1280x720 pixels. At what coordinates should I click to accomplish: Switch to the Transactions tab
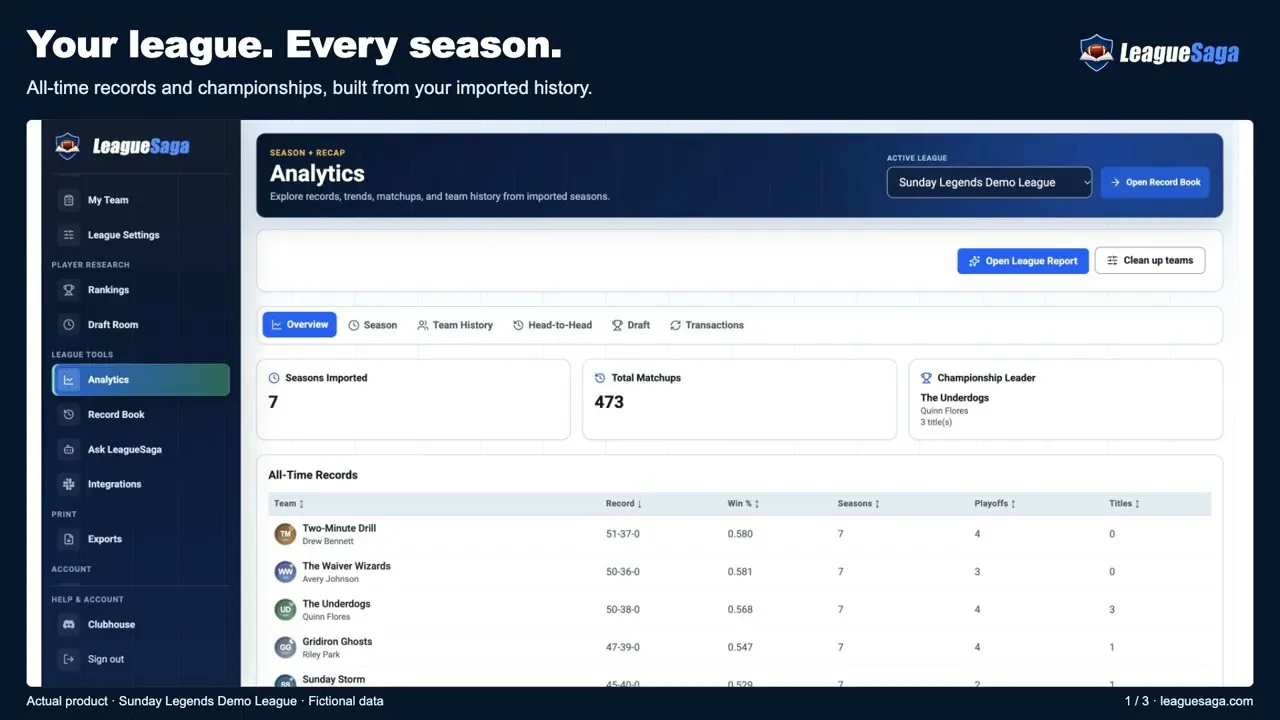point(707,325)
